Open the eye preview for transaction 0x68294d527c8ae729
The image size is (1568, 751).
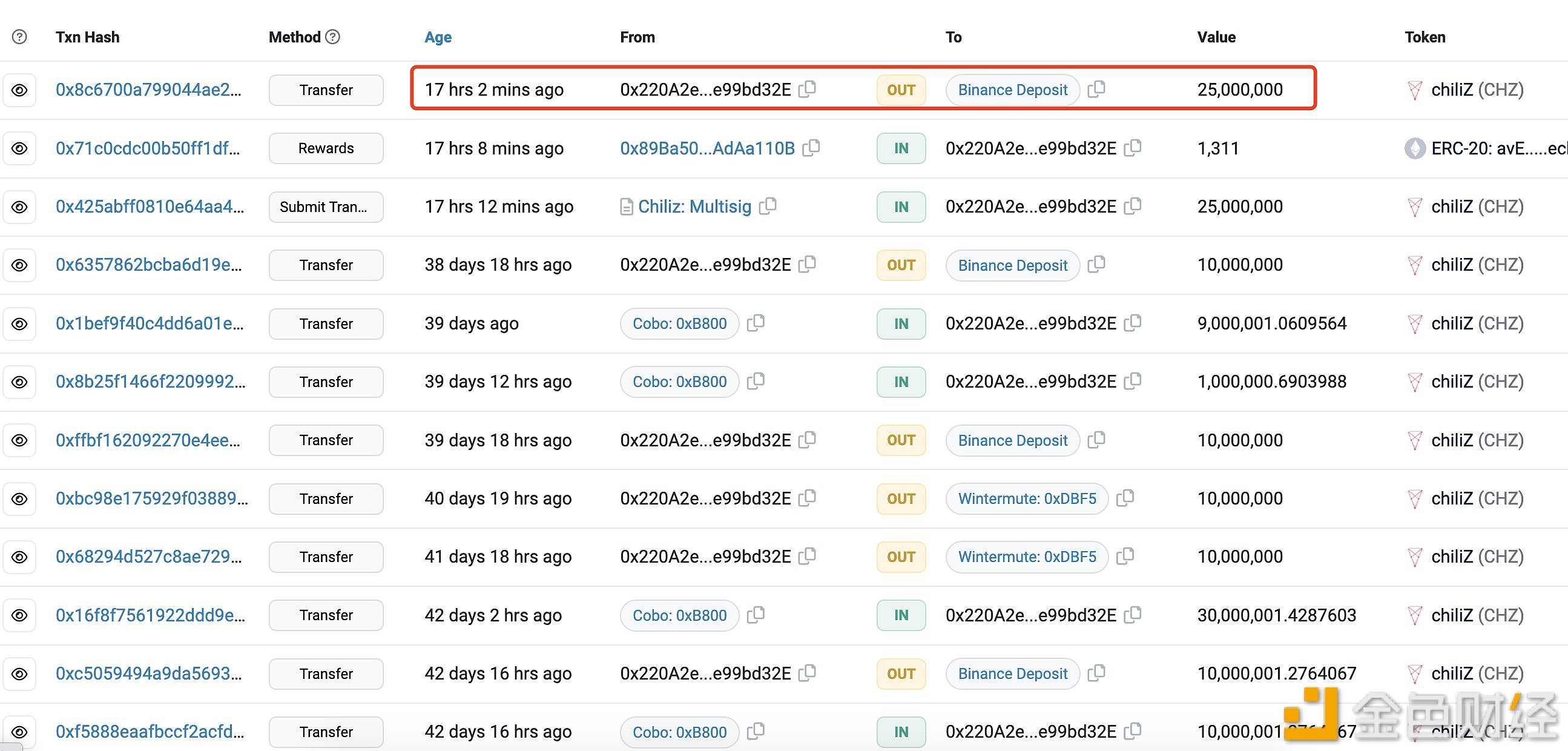pyautogui.click(x=19, y=557)
